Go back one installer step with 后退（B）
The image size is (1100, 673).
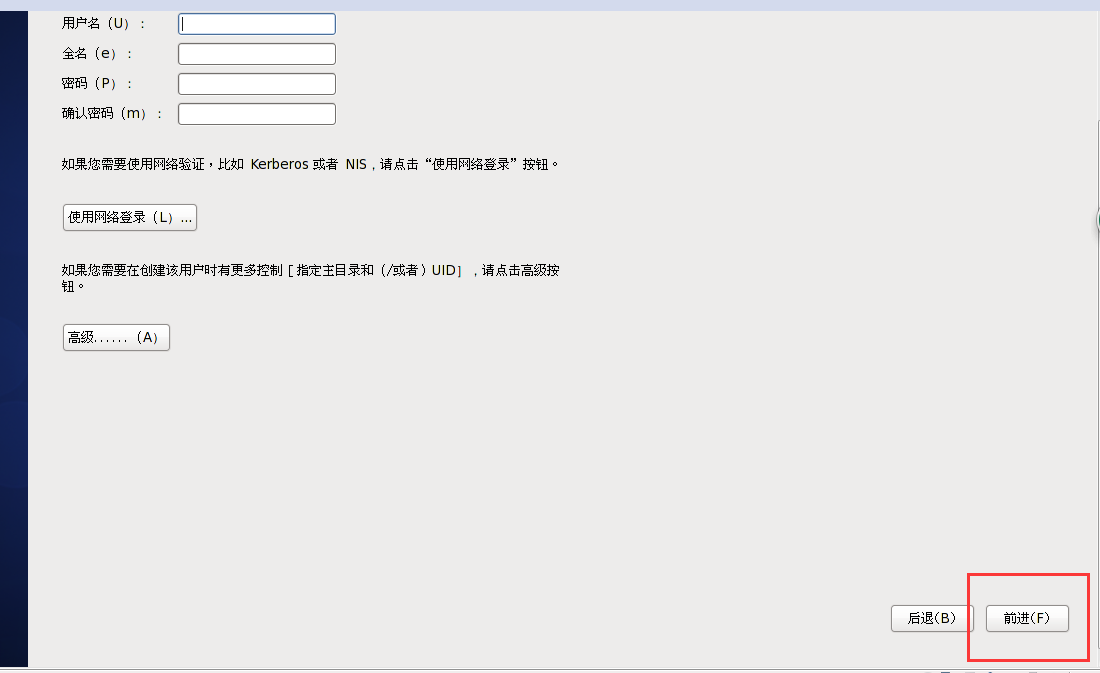click(931, 618)
